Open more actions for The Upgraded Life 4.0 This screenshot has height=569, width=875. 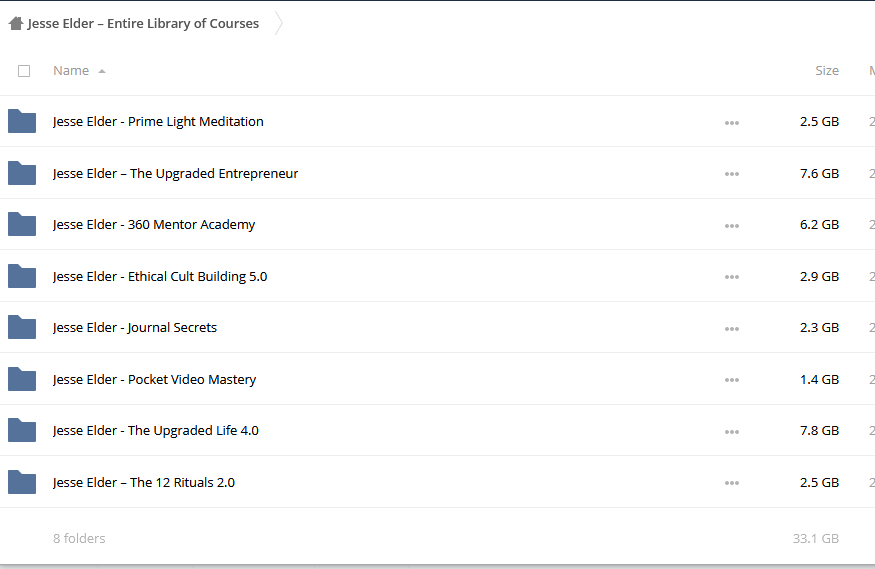pyautogui.click(x=732, y=432)
